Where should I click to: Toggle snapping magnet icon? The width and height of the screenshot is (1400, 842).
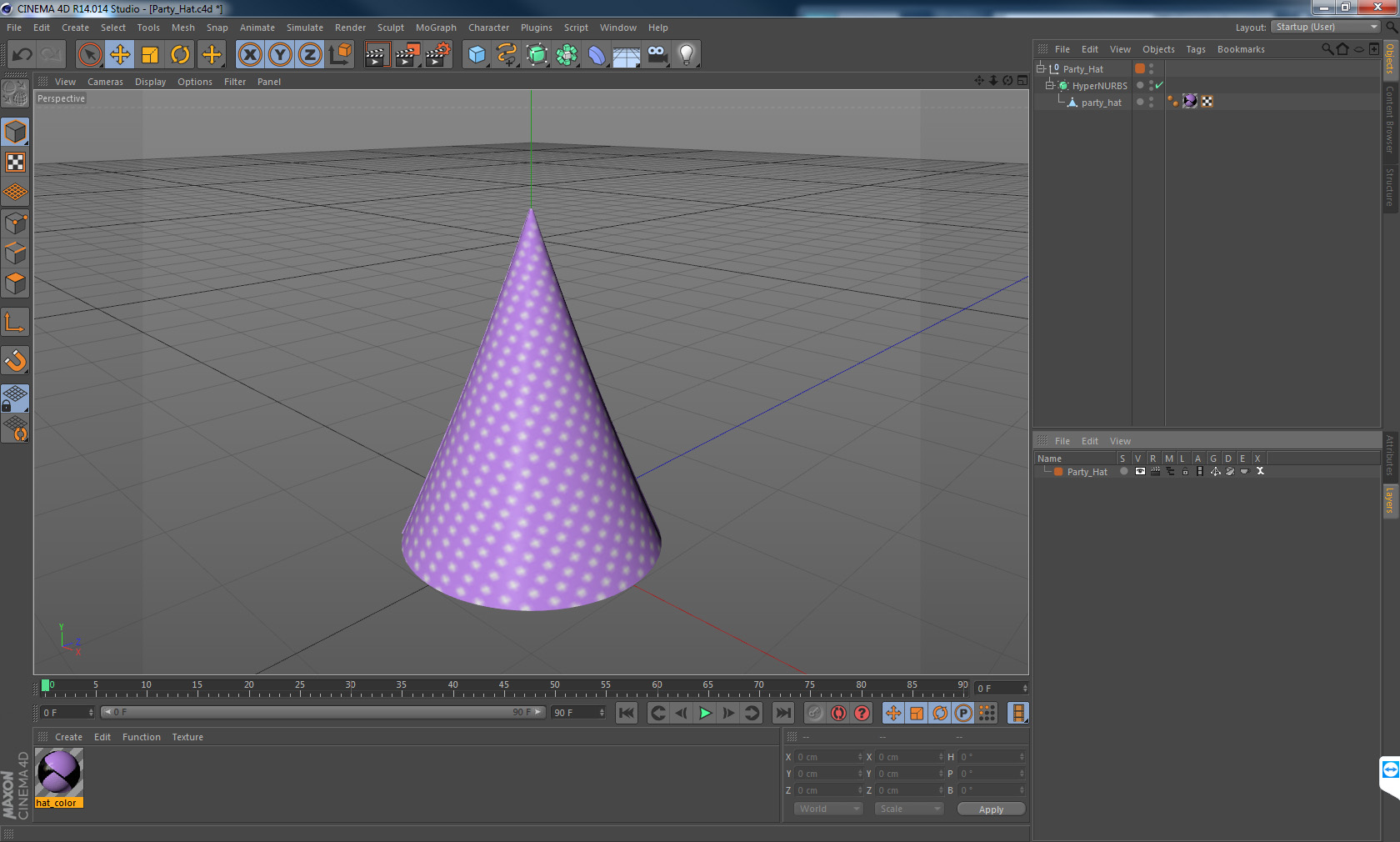[x=16, y=361]
